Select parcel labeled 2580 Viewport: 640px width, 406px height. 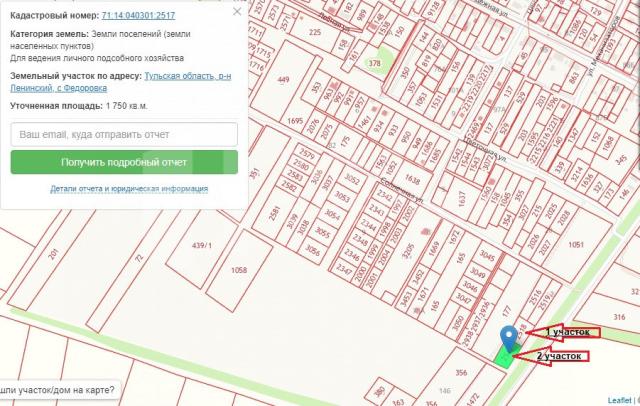coord(301,165)
